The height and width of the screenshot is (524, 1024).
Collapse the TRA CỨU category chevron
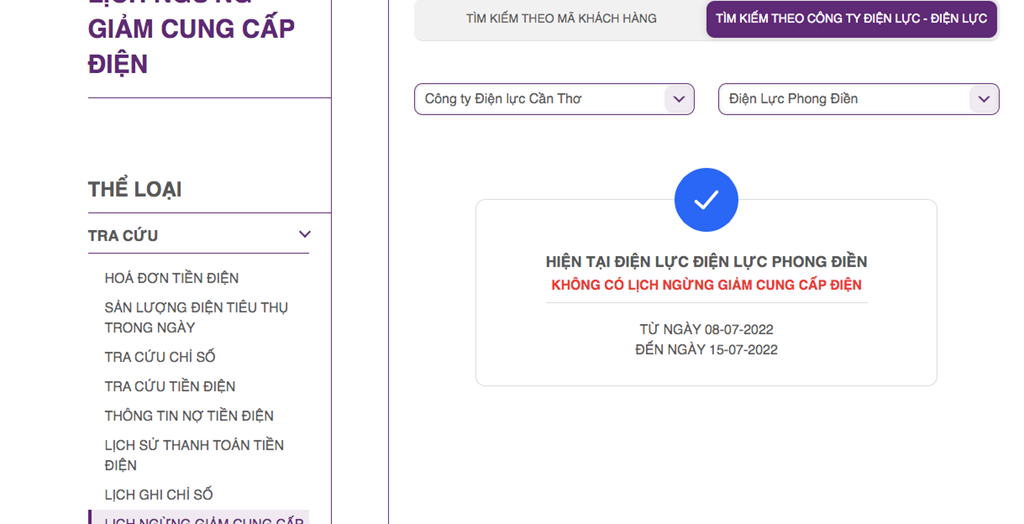(x=305, y=235)
